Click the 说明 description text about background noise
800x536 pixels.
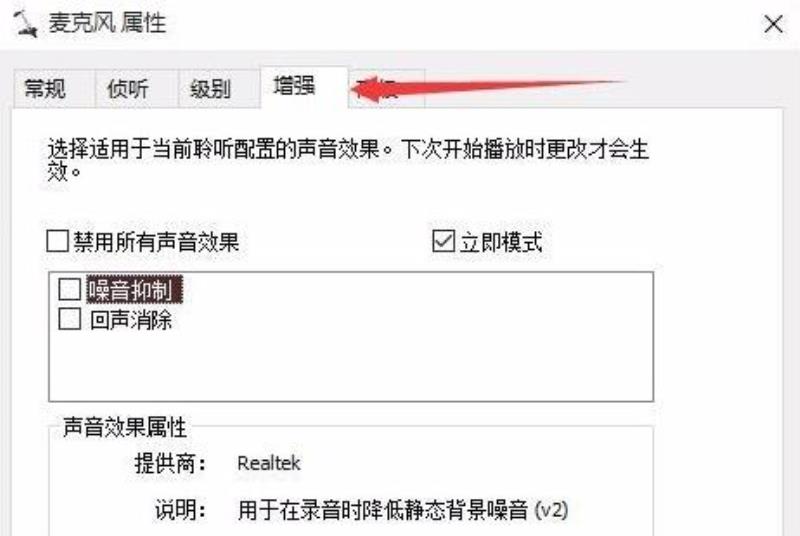(x=403, y=510)
